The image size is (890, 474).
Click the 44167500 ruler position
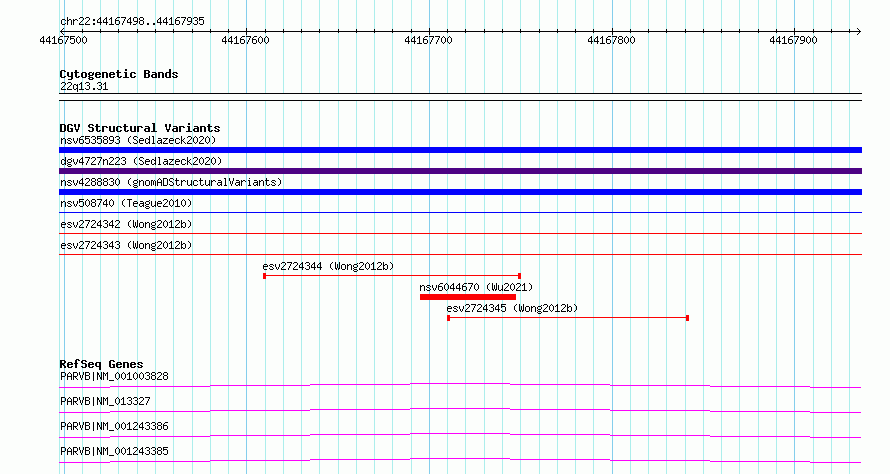coord(64,40)
